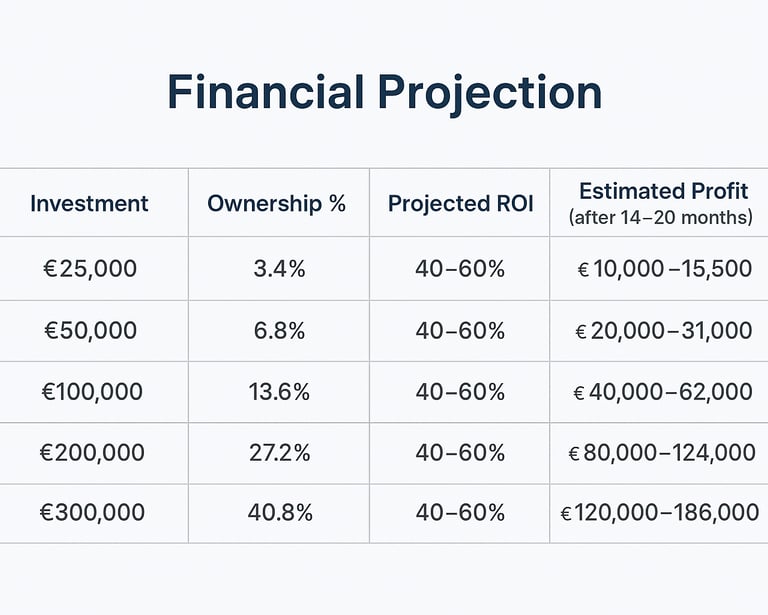Select the €40,000–62,000 estimated profit cell
Image resolution: width=768 pixels, height=615 pixels.
(663, 392)
